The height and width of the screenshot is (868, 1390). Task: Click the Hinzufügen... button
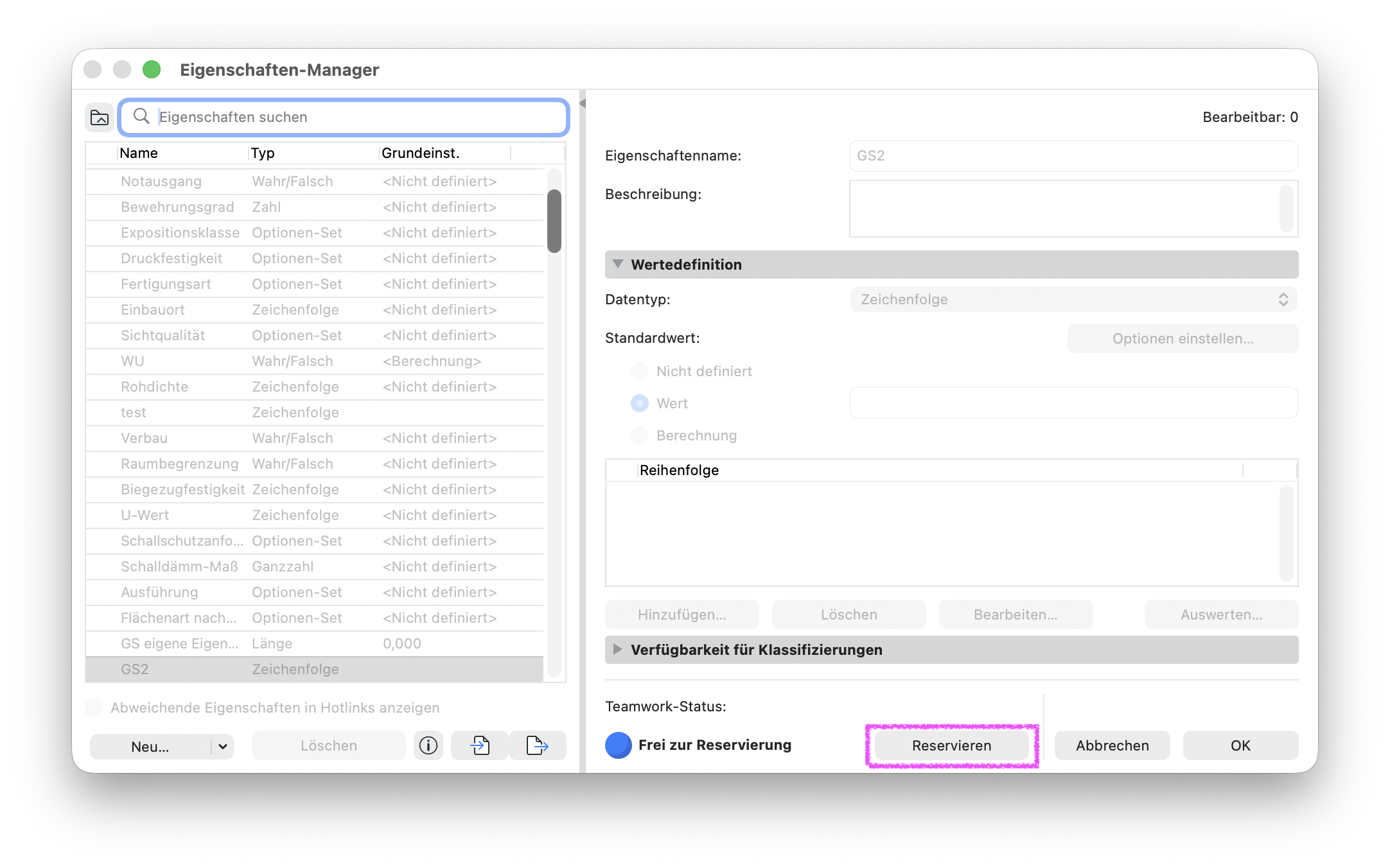pos(682,614)
